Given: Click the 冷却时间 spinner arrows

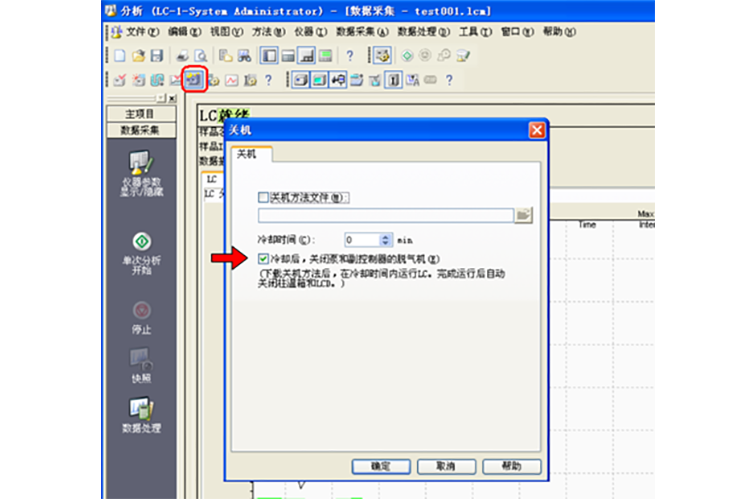Looking at the screenshot, I should 387,240.
